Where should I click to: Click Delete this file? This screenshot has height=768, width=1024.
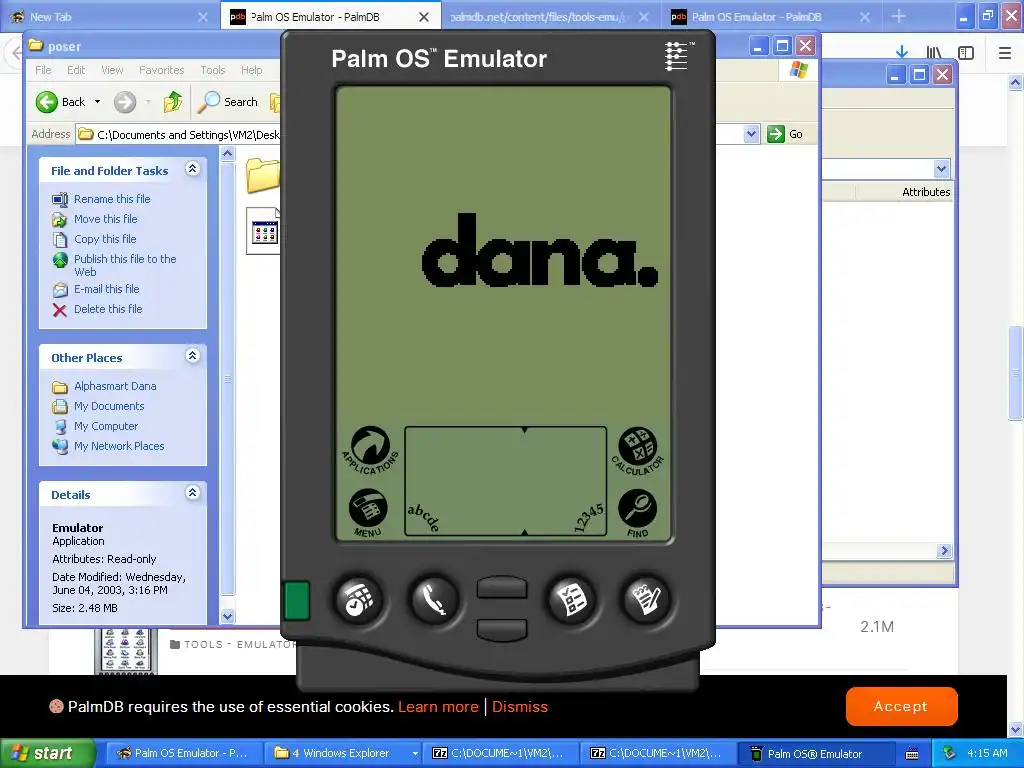(108, 309)
